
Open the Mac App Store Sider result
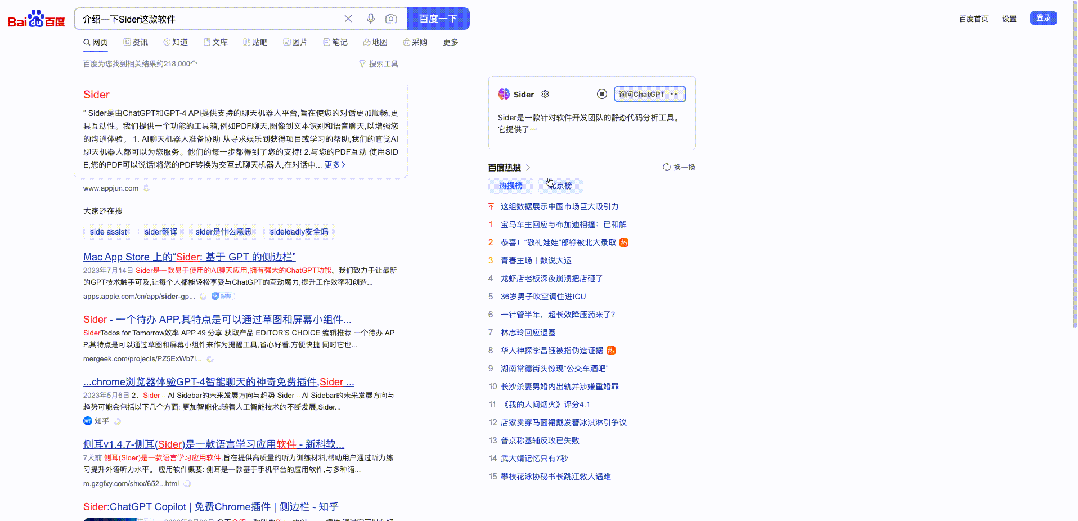coord(189,256)
